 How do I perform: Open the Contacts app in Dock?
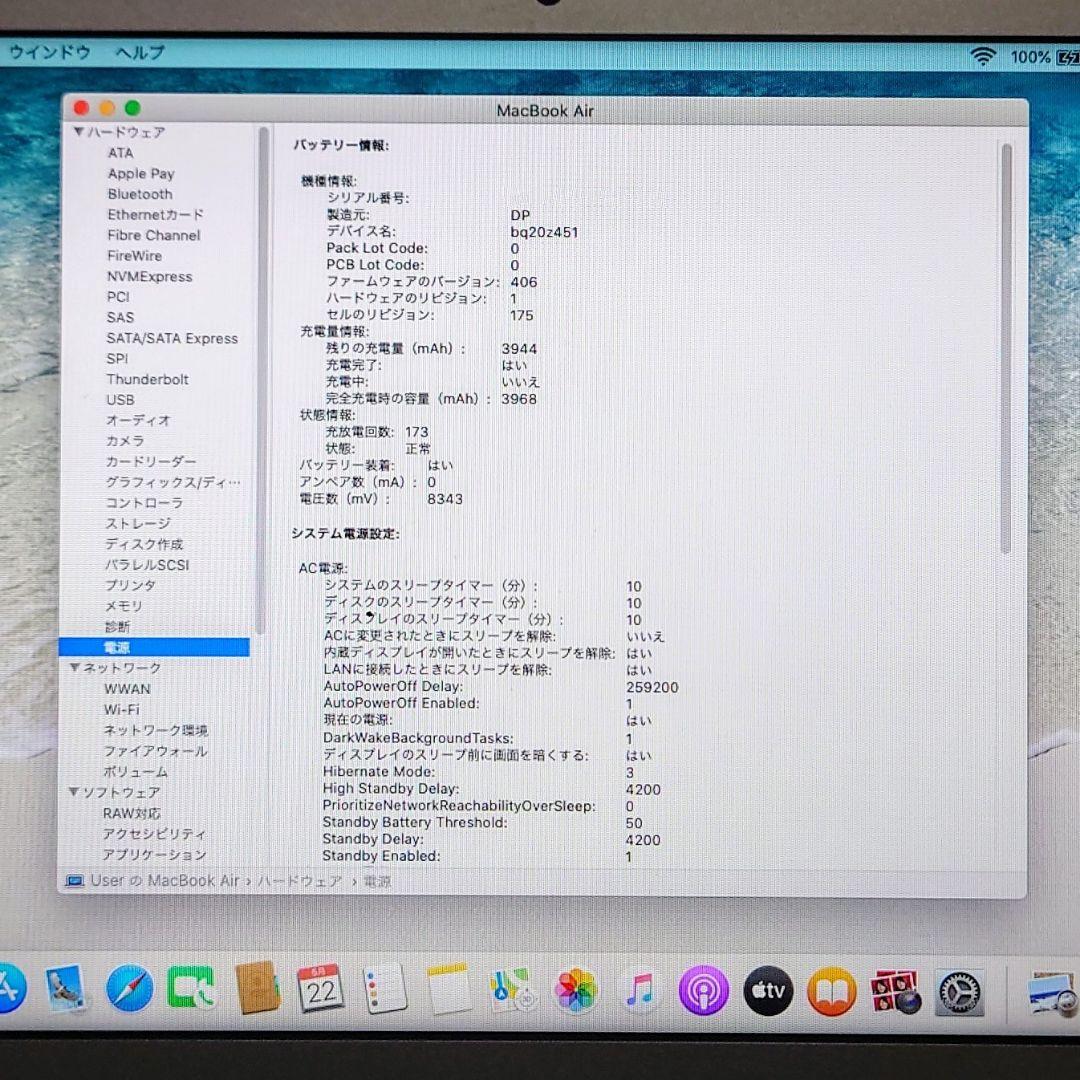point(257,989)
